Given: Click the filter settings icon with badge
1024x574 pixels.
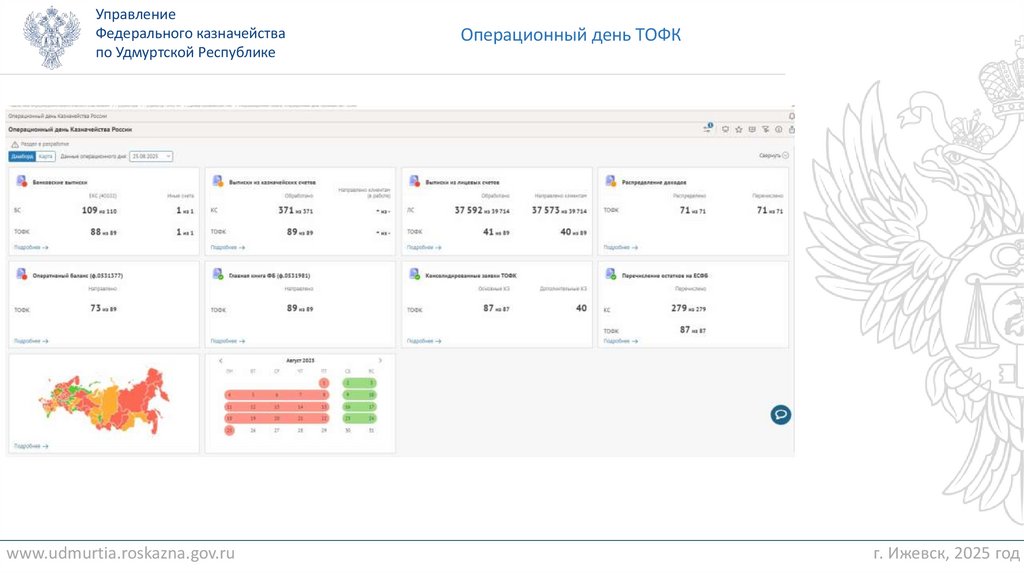Looking at the screenshot, I should click(707, 129).
